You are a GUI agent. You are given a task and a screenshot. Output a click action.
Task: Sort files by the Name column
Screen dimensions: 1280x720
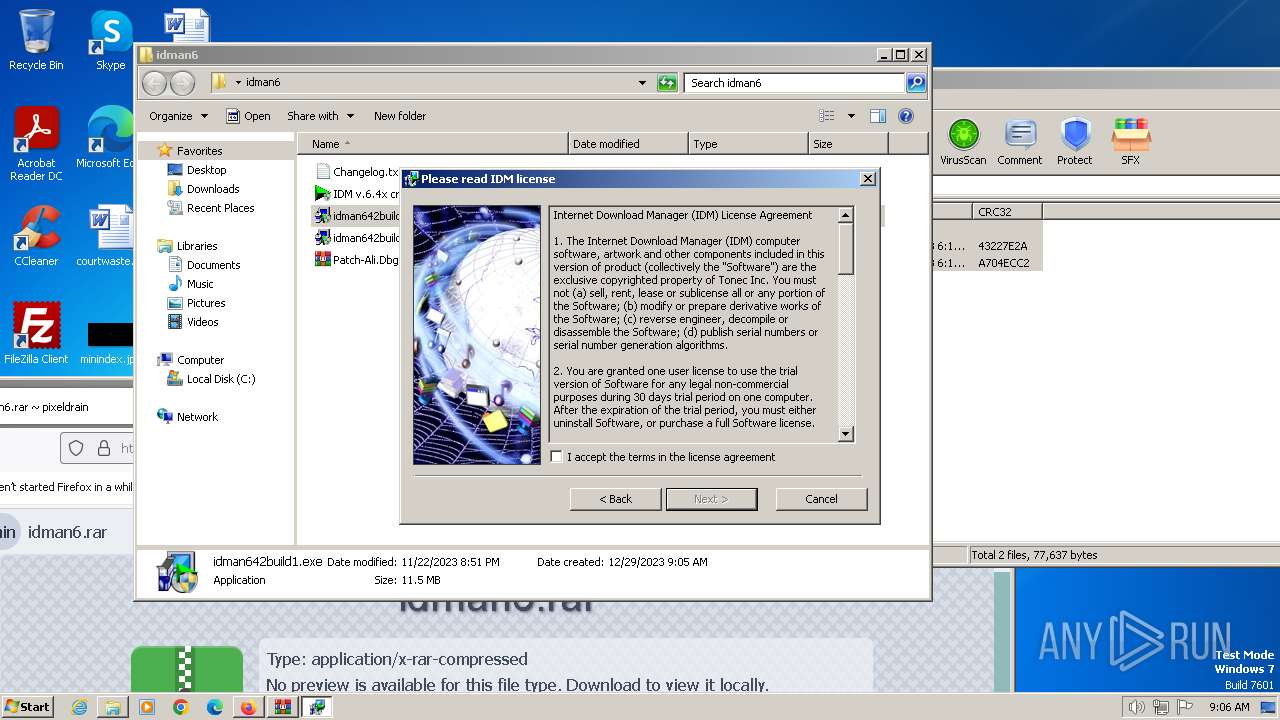[433, 144]
